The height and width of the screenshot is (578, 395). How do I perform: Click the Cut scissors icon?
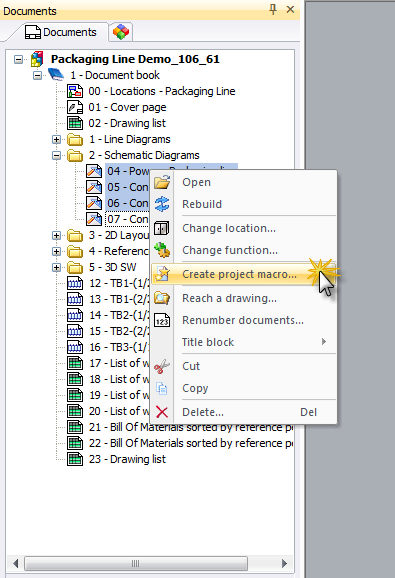click(x=162, y=366)
